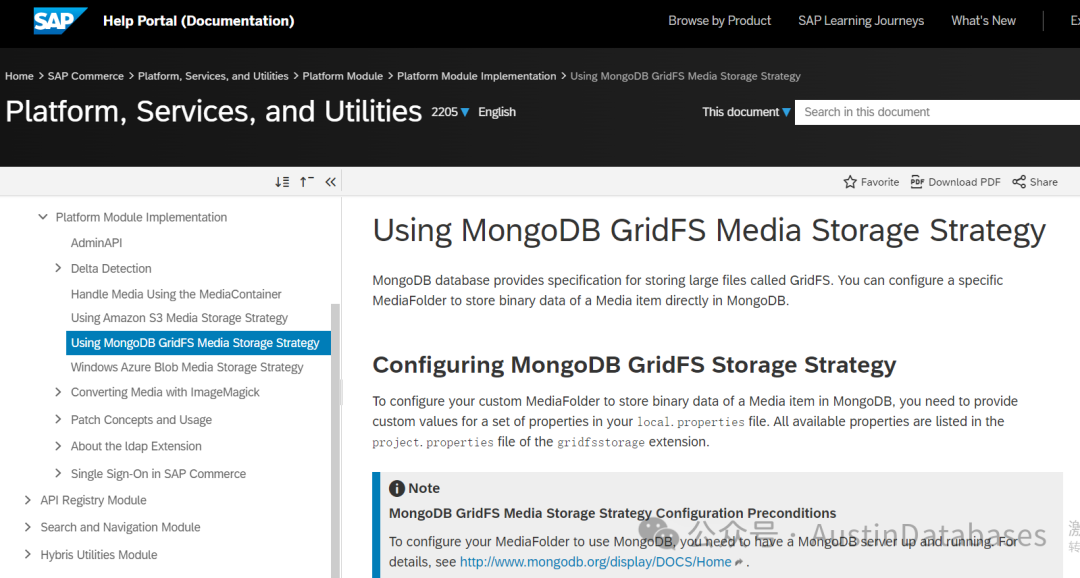Open the Platform Module Implementation topic in the tree

click(x=141, y=217)
